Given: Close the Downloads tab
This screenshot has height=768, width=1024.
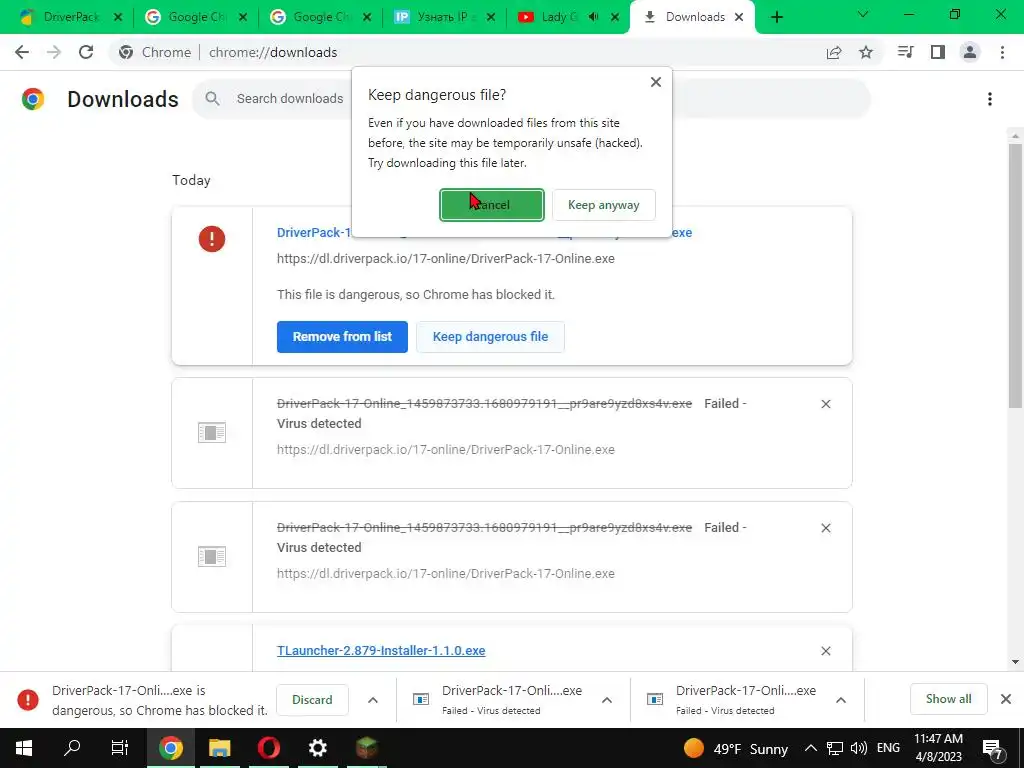Looking at the screenshot, I should [x=739, y=17].
